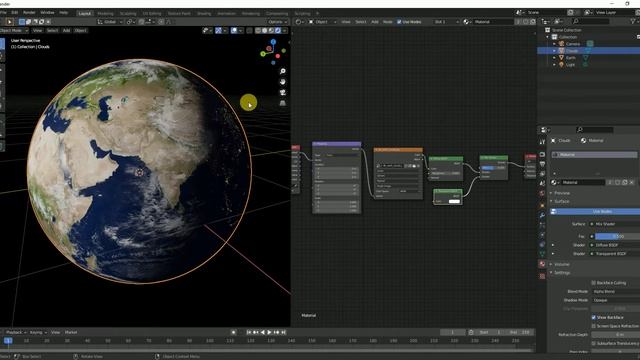Viewport: 640px width, 360px height.
Task: Open the Slot 1 dropdown in node editor
Action: (x=447, y=22)
